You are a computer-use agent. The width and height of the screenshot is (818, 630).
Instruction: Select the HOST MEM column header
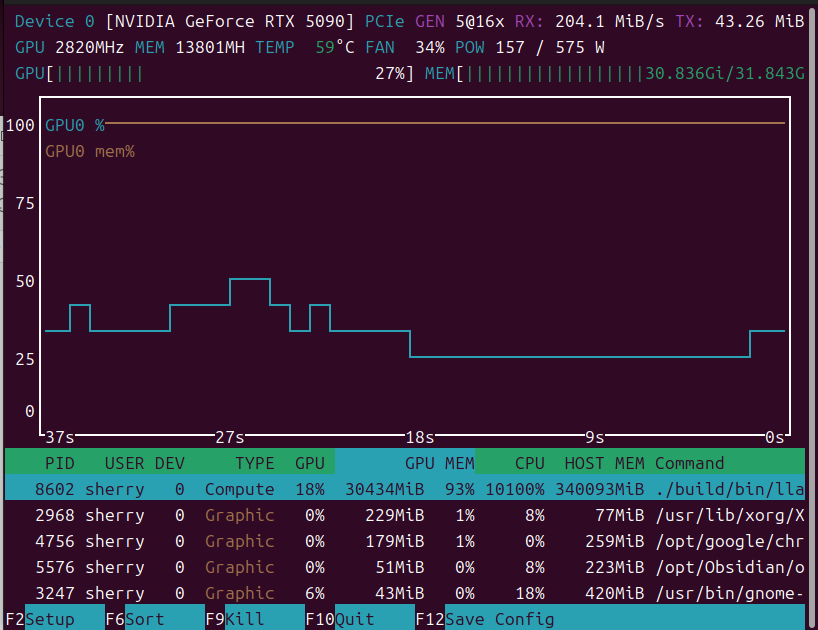[x=604, y=463]
